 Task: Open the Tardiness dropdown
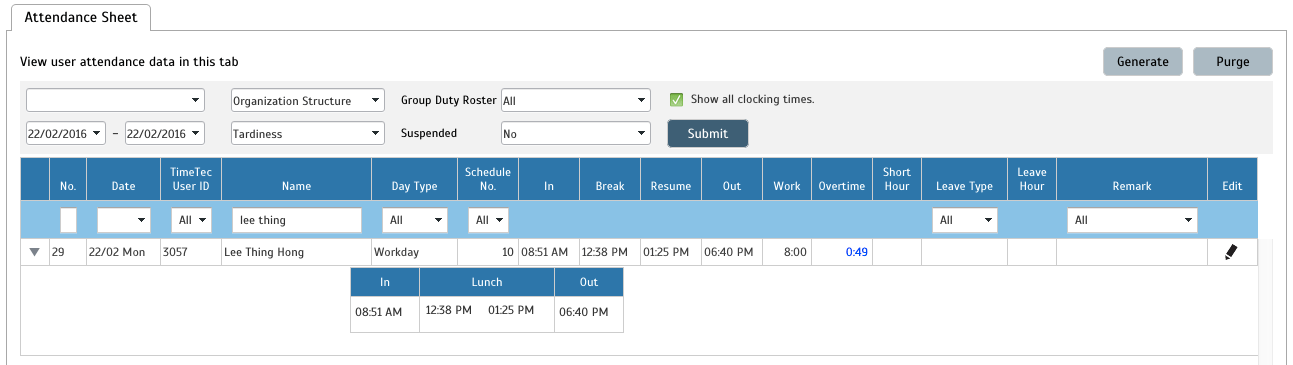[x=308, y=133]
